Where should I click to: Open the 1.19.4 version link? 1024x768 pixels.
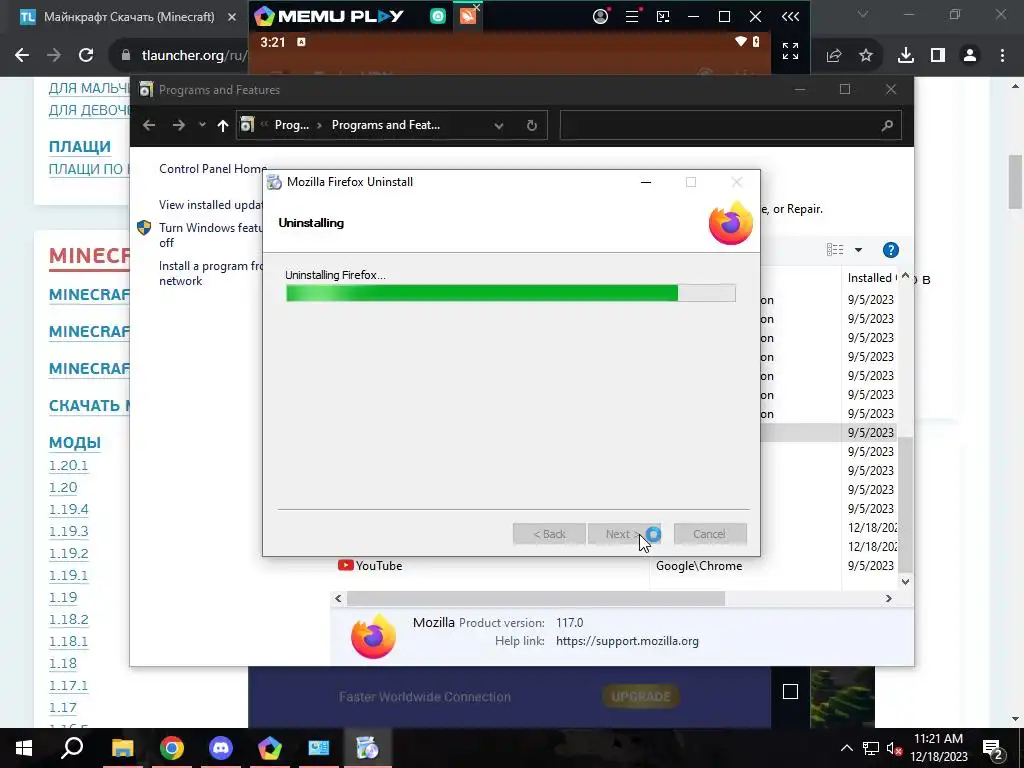(69, 509)
